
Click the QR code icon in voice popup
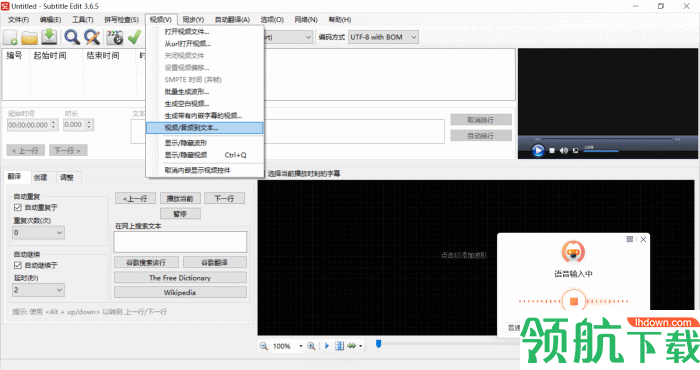pyautogui.click(x=629, y=240)
